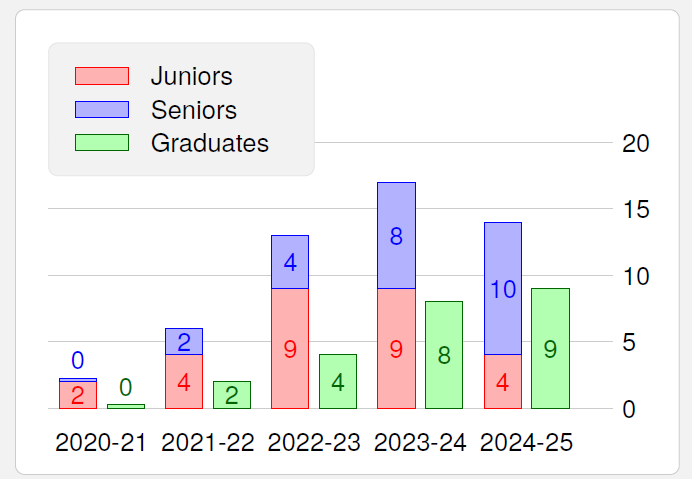Toggle the Juniors legend label
The height and width of the screenshot is (479, 692).
click(191, 76)
